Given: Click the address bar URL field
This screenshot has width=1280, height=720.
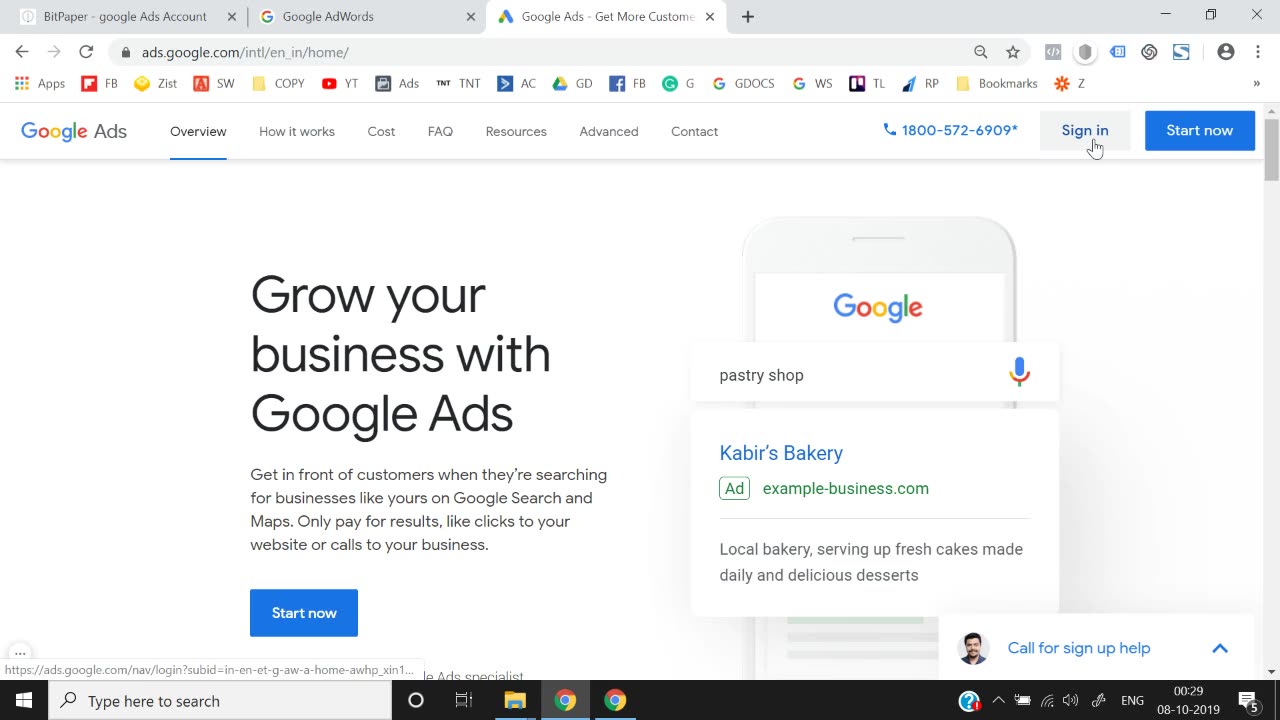Looking at the screenshot, I should pyautogui.click(x=540, y=52).
